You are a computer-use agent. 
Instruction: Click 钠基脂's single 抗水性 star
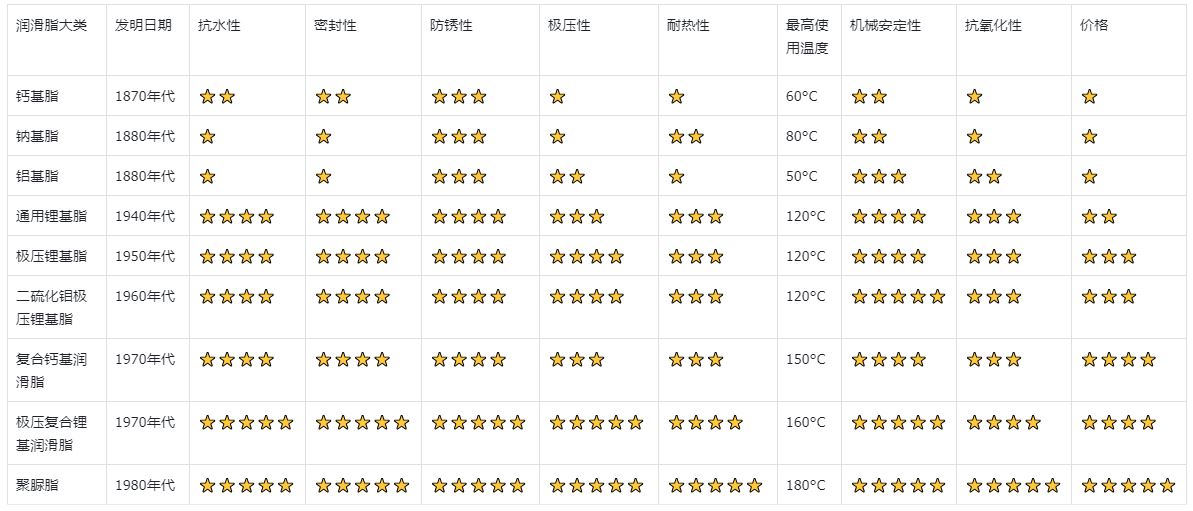207,137
